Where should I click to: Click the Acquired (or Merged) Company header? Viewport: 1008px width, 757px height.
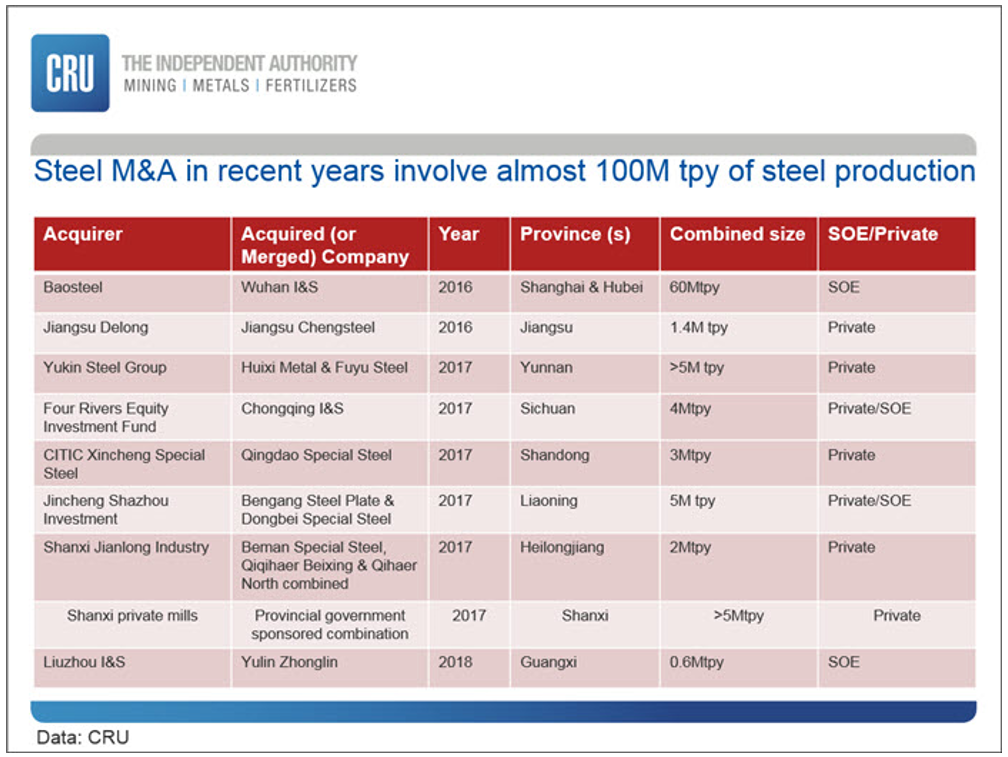(x=324, y=245)
